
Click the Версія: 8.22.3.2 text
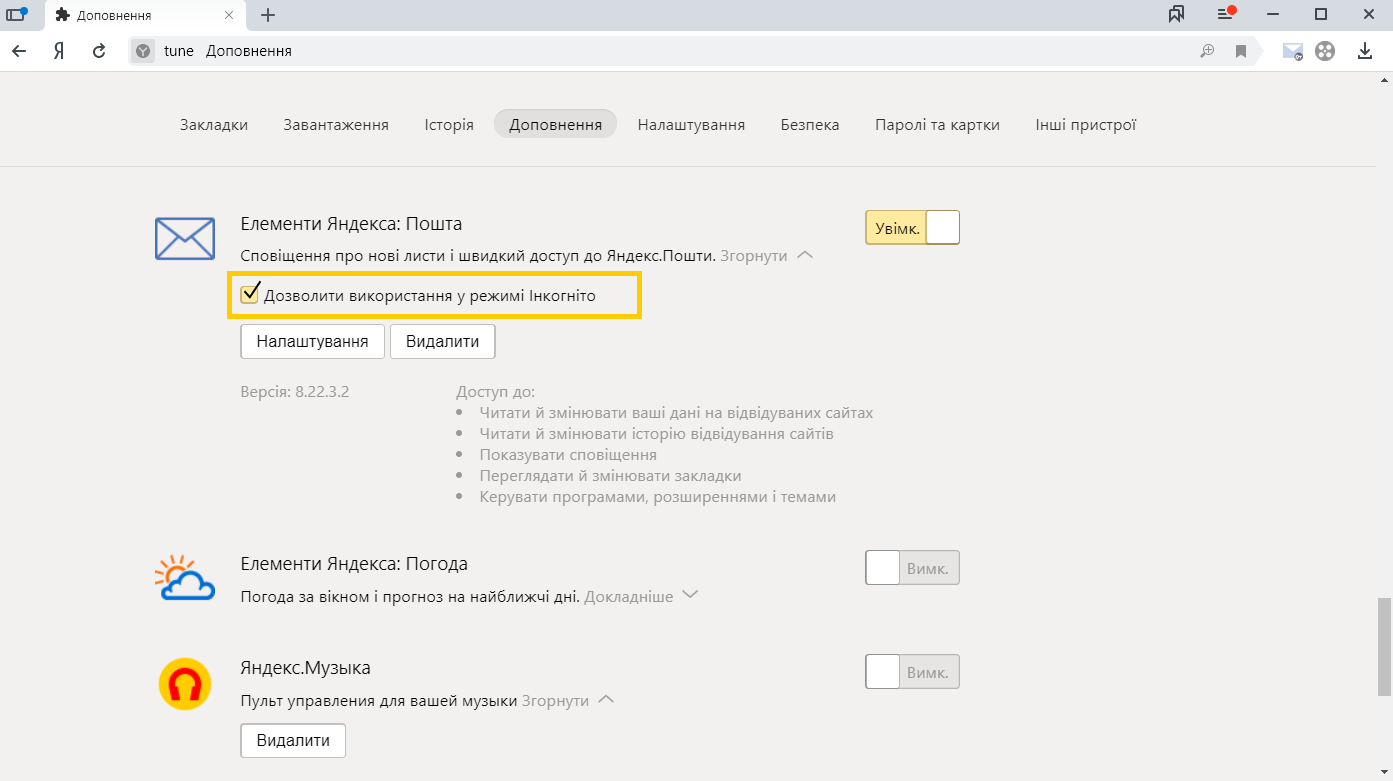295,391
